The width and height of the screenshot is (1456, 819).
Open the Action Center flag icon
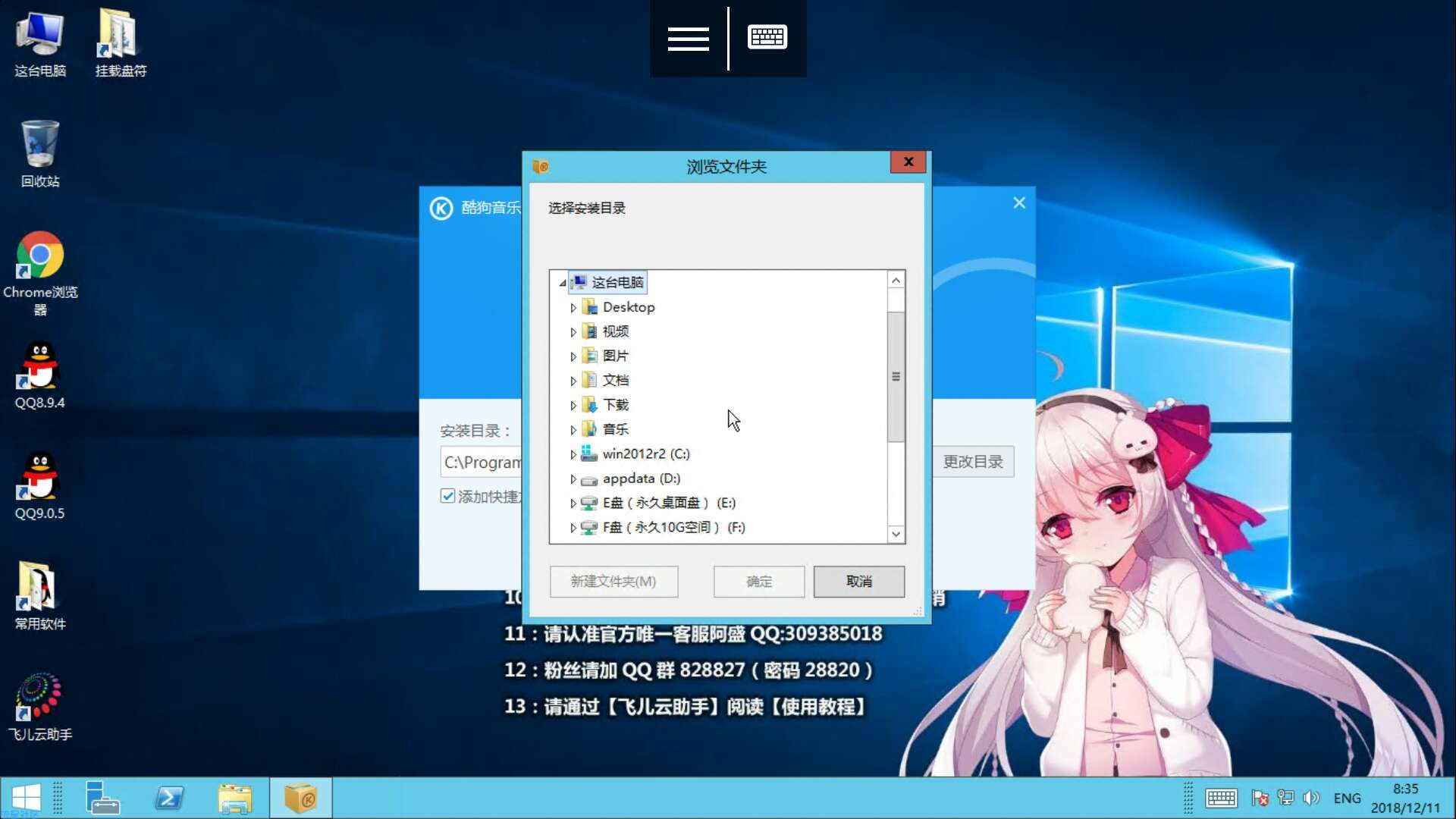pyautogui.click(x=1260, y=798)
